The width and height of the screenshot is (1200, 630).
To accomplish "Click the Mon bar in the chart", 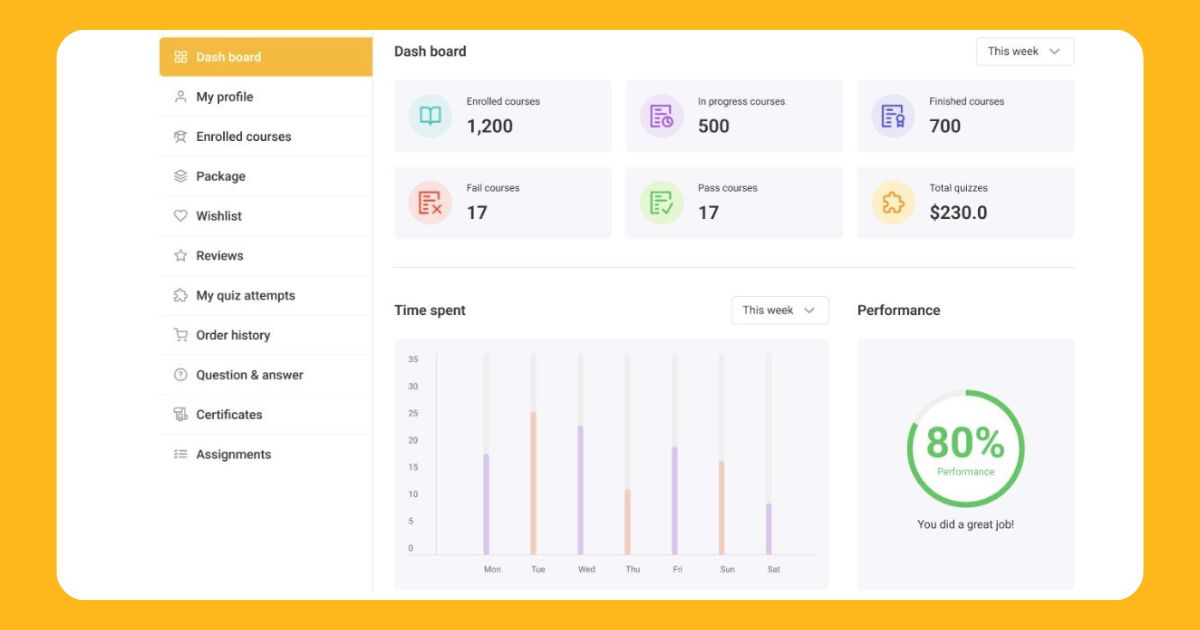I will click(486, 504).
